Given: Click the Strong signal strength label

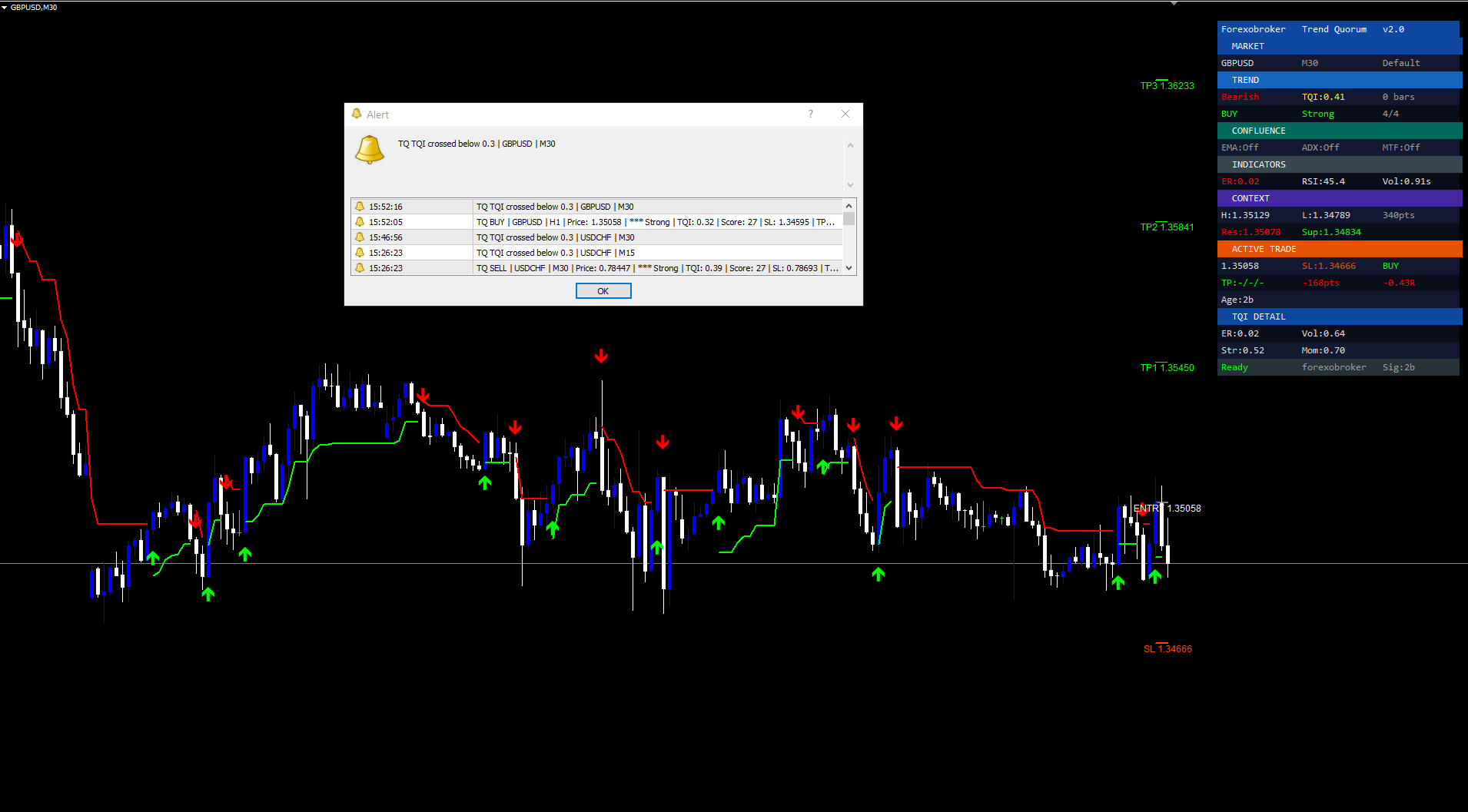Looking at the screenshot, I should pos(1318,114).
